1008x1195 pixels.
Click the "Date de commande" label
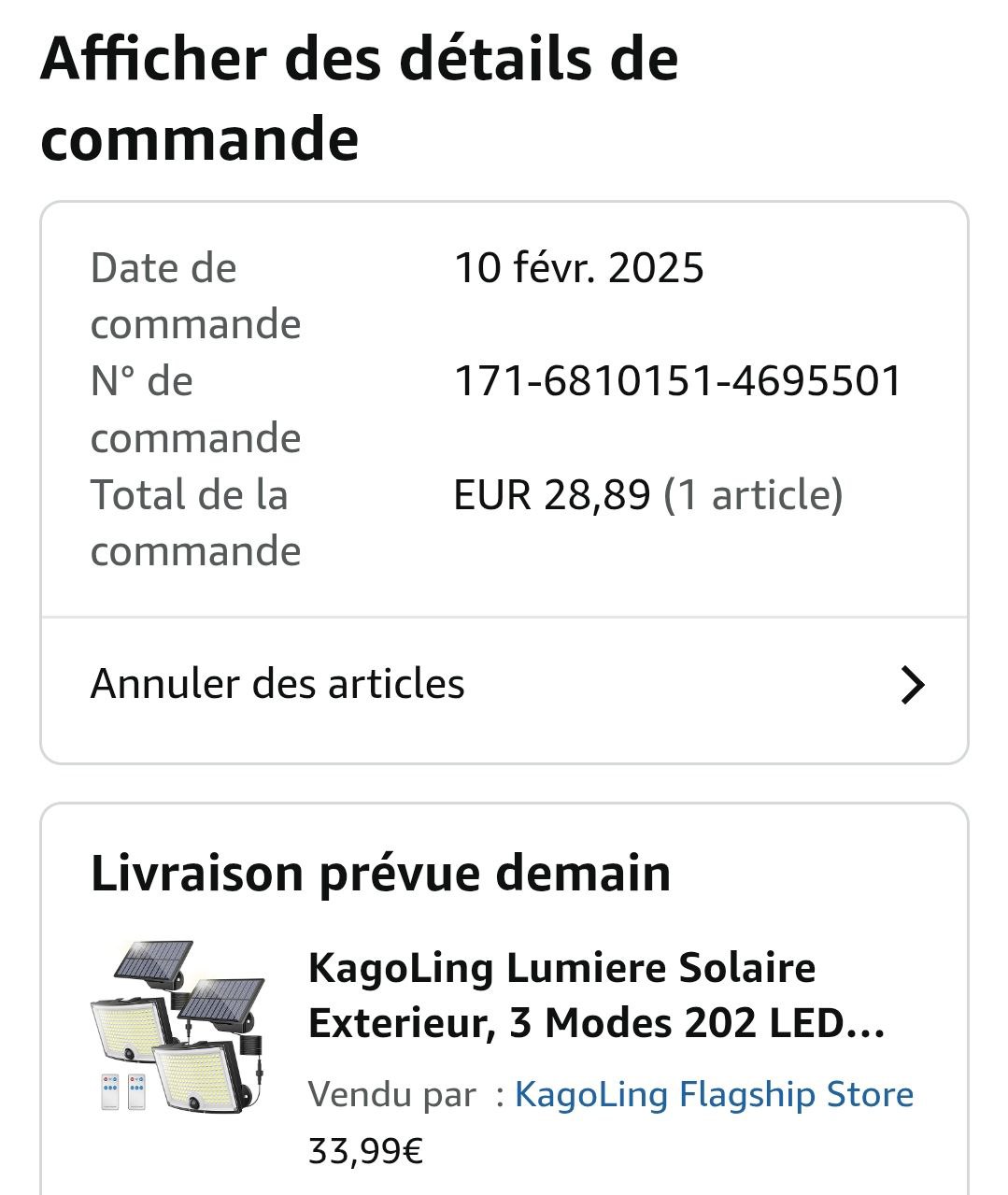coord(195,296)
